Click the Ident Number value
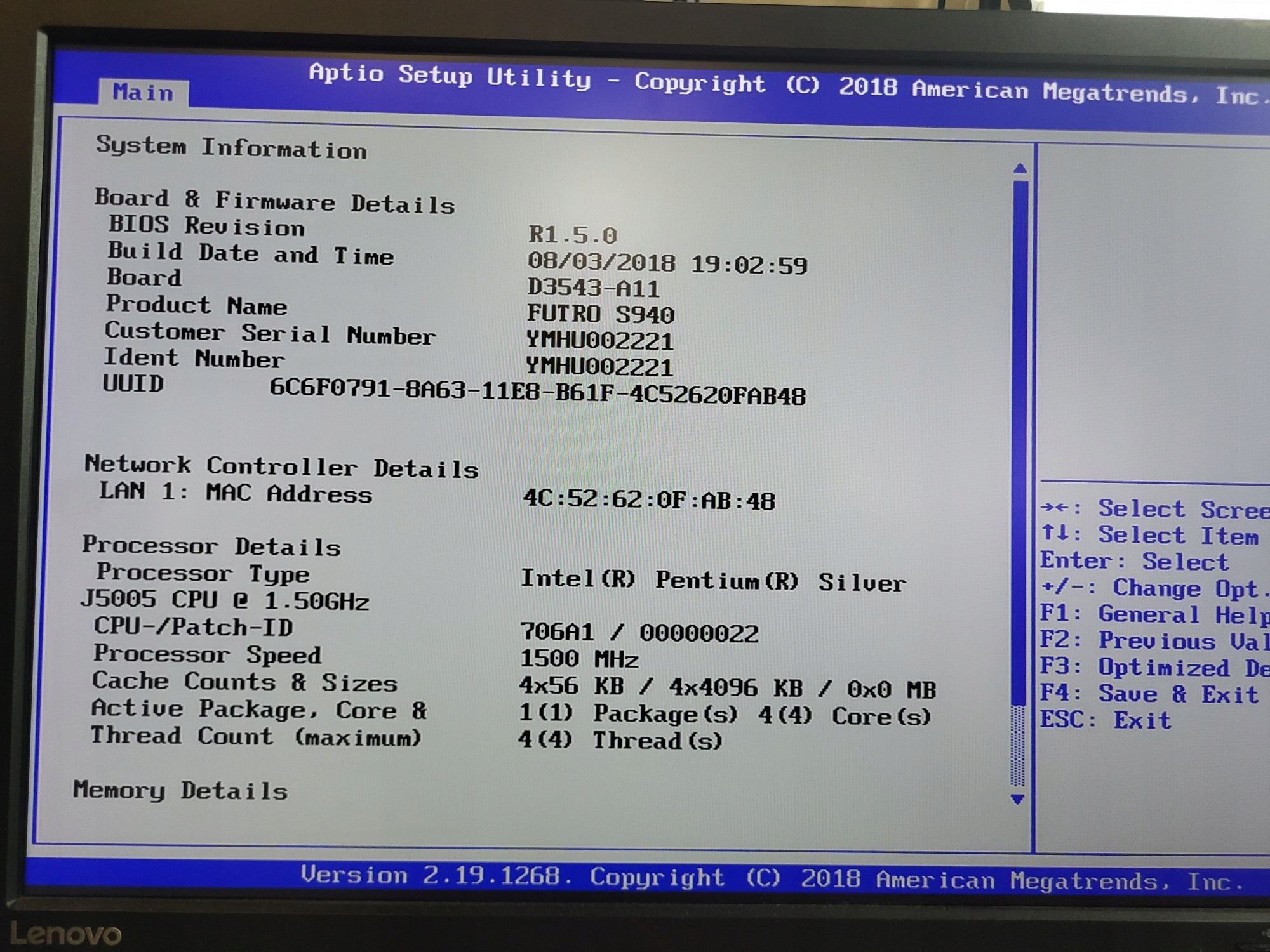The height and width of the screenshot is (952, 1270). [x=599, y=367]
